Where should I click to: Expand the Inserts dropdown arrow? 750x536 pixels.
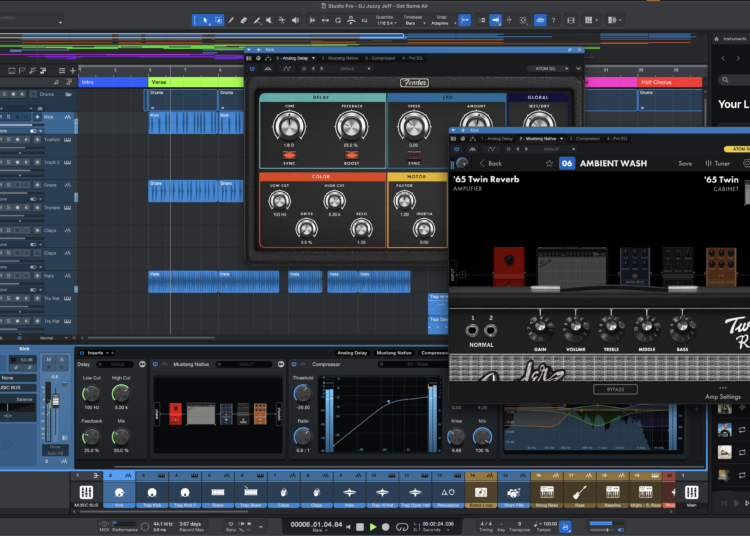(x=108, y=353)
